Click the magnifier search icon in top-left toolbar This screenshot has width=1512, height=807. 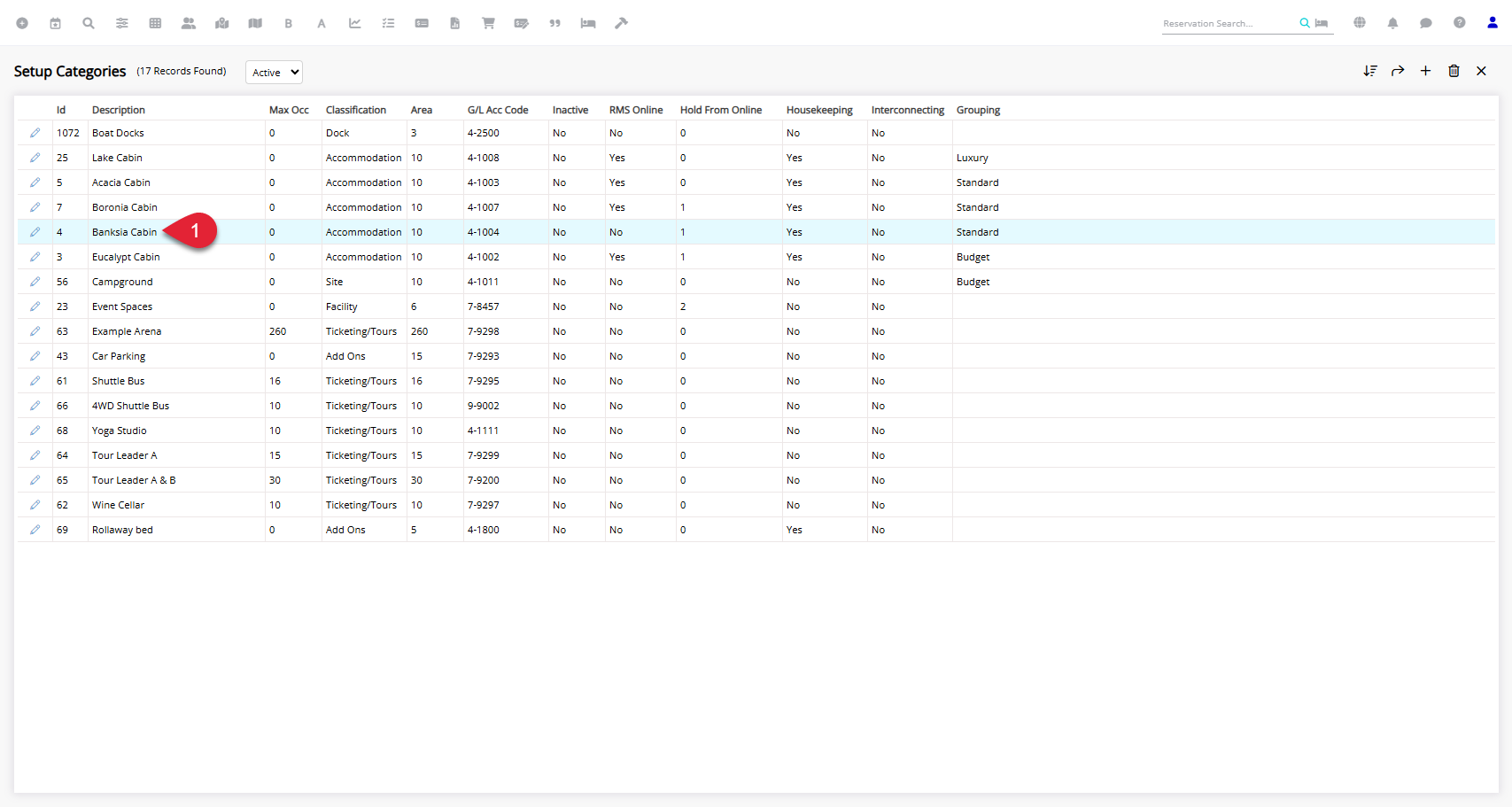pyautogui.click(x=89, y=23)
